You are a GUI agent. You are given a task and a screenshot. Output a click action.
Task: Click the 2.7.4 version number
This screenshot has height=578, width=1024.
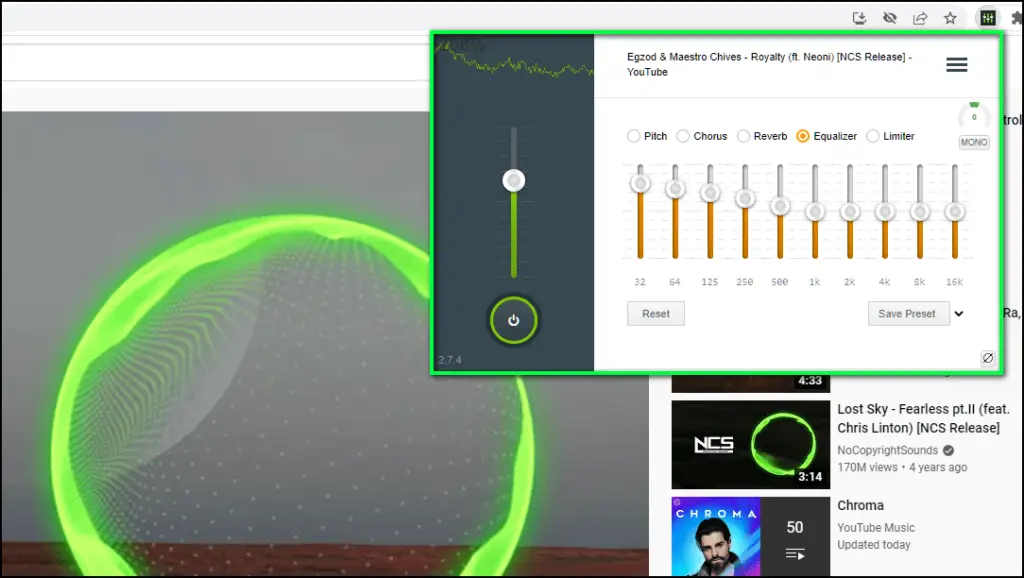pyautogui.click(x=450, y=360)
